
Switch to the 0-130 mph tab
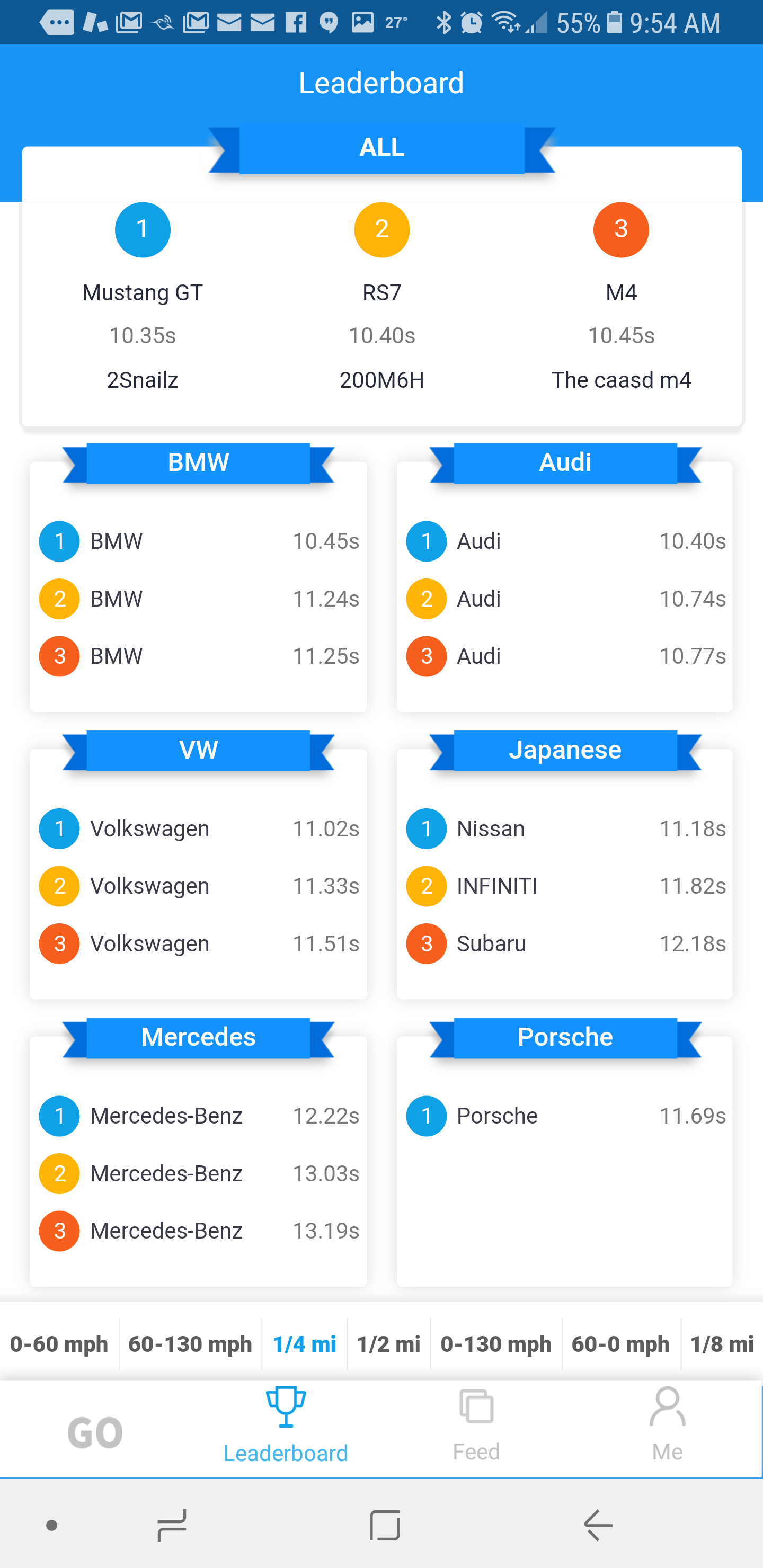[x=496, y=1344]
